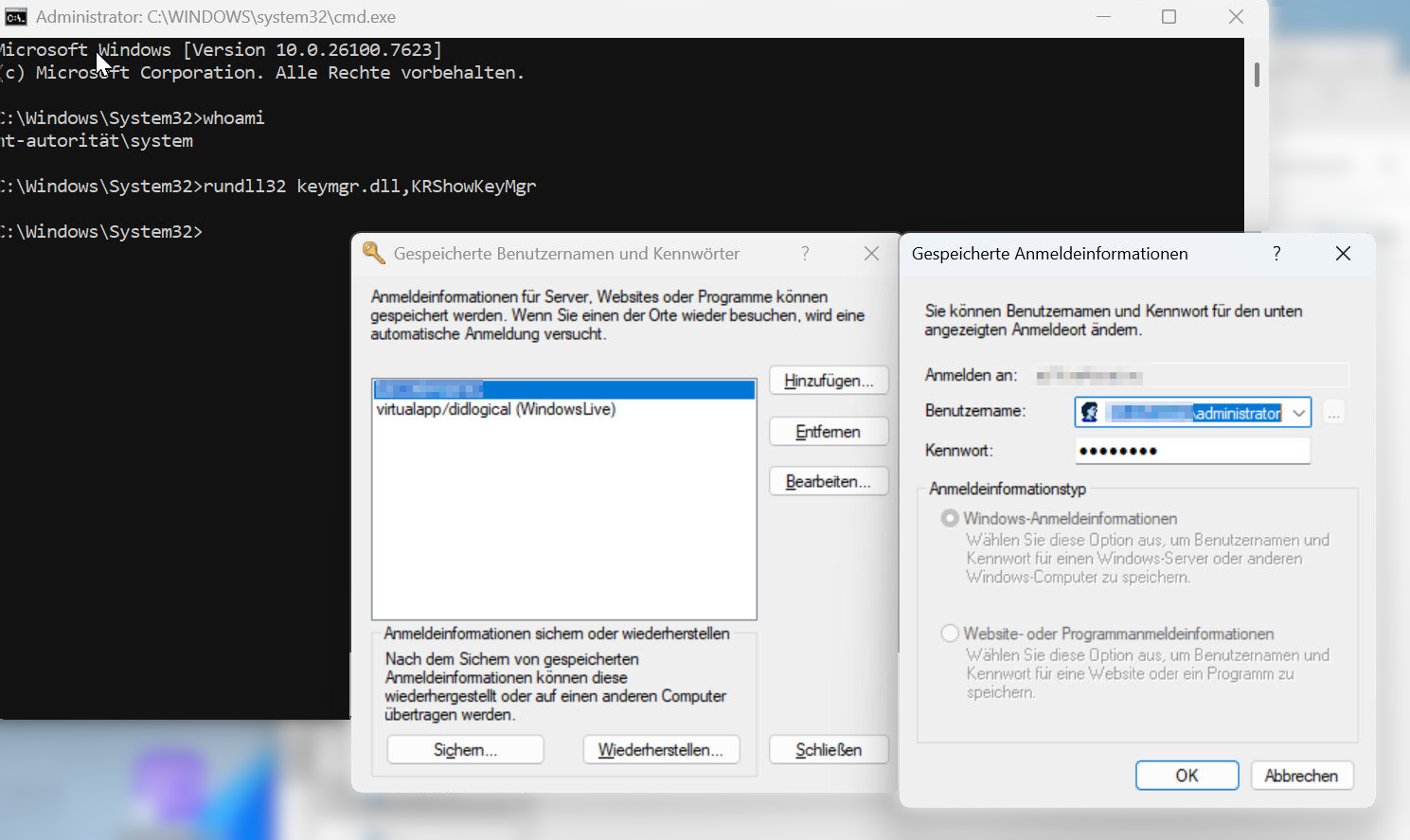Close the Gespeicherte Anmeldeinformationen dialog
This screenshot has width=1410, height=840.
(1343, 253)
